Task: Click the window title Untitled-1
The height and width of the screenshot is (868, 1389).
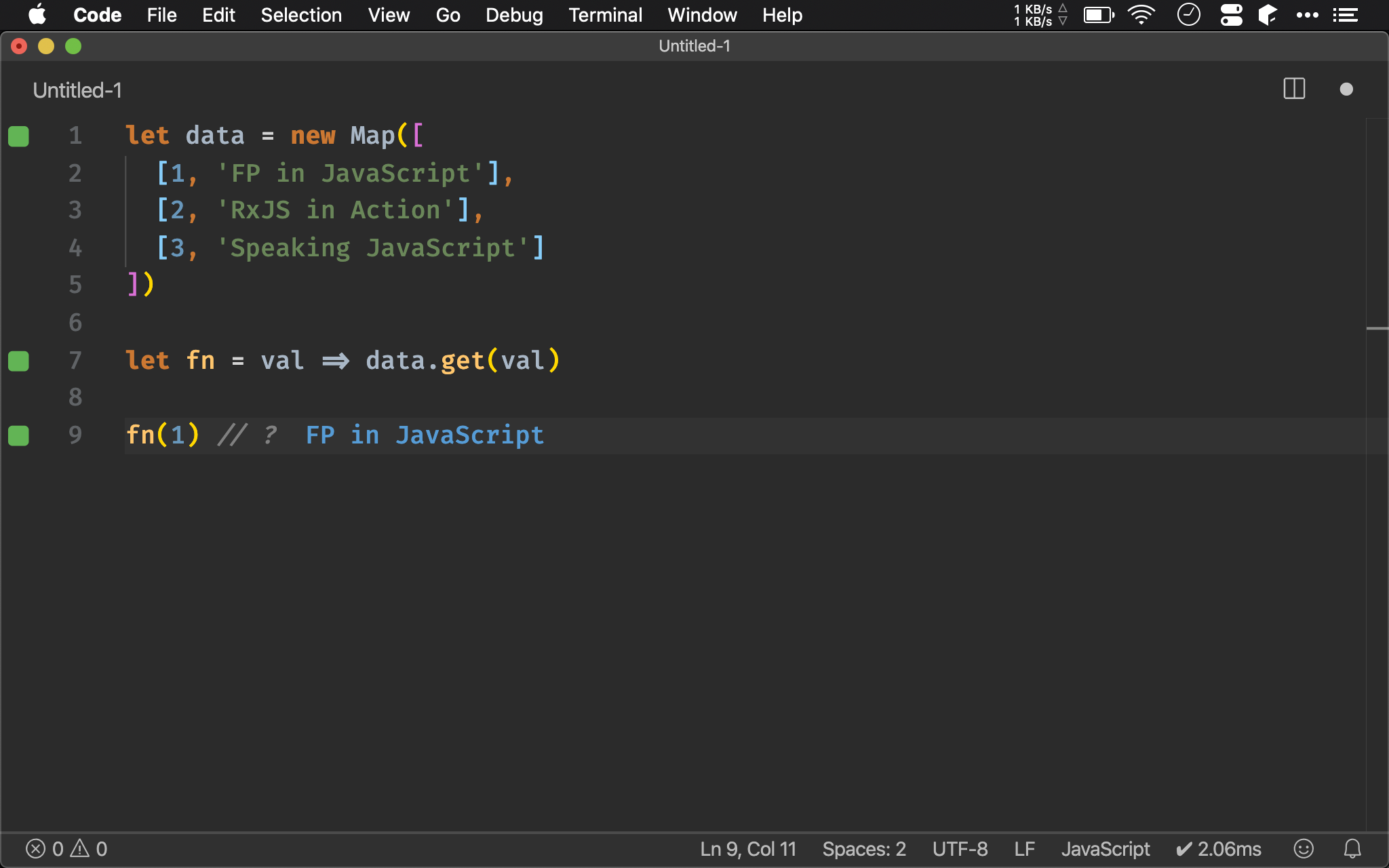Action: [694, 46]
